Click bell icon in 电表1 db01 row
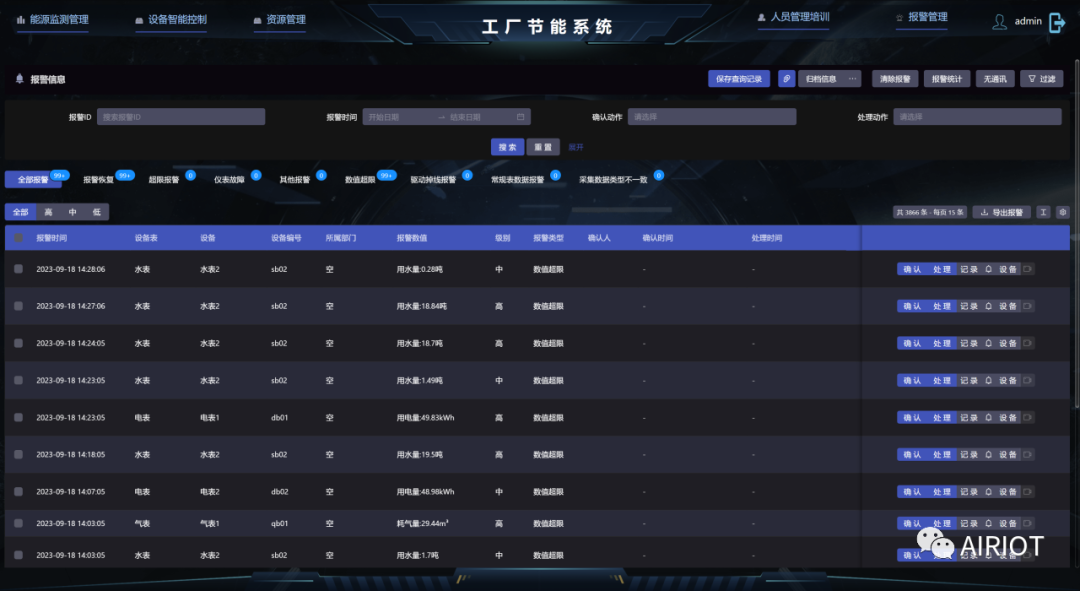Viewport: 1080px width, 591px height. point(988,418)
